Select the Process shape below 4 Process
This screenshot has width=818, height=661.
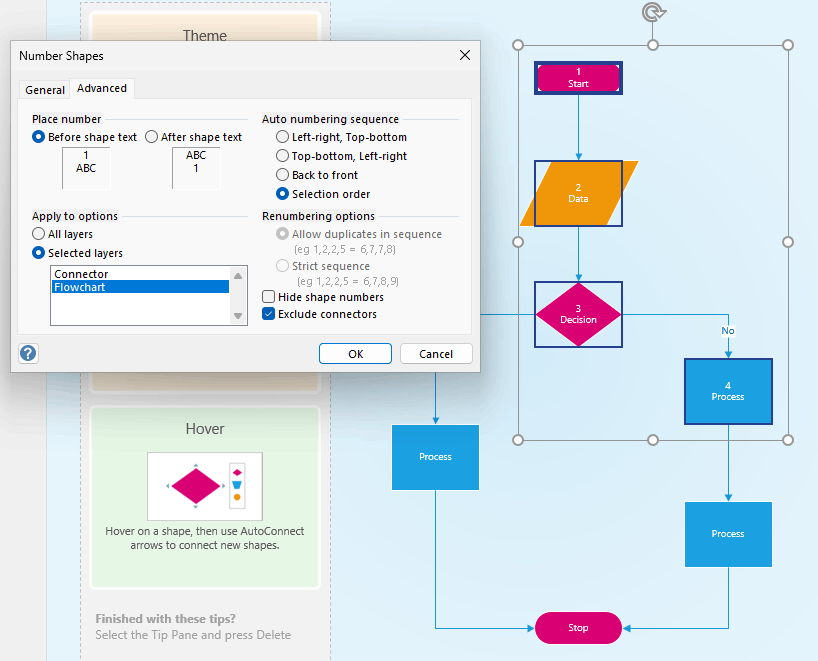pos(728,534)
